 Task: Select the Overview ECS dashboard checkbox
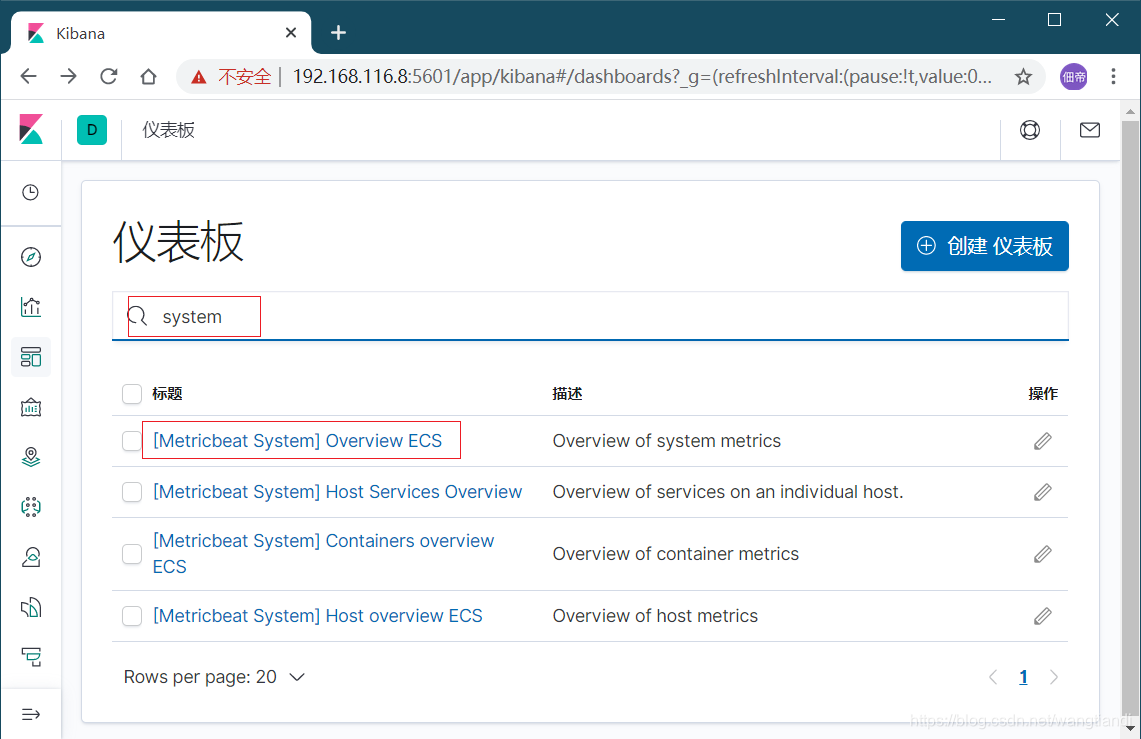click(x=131, y=440)
